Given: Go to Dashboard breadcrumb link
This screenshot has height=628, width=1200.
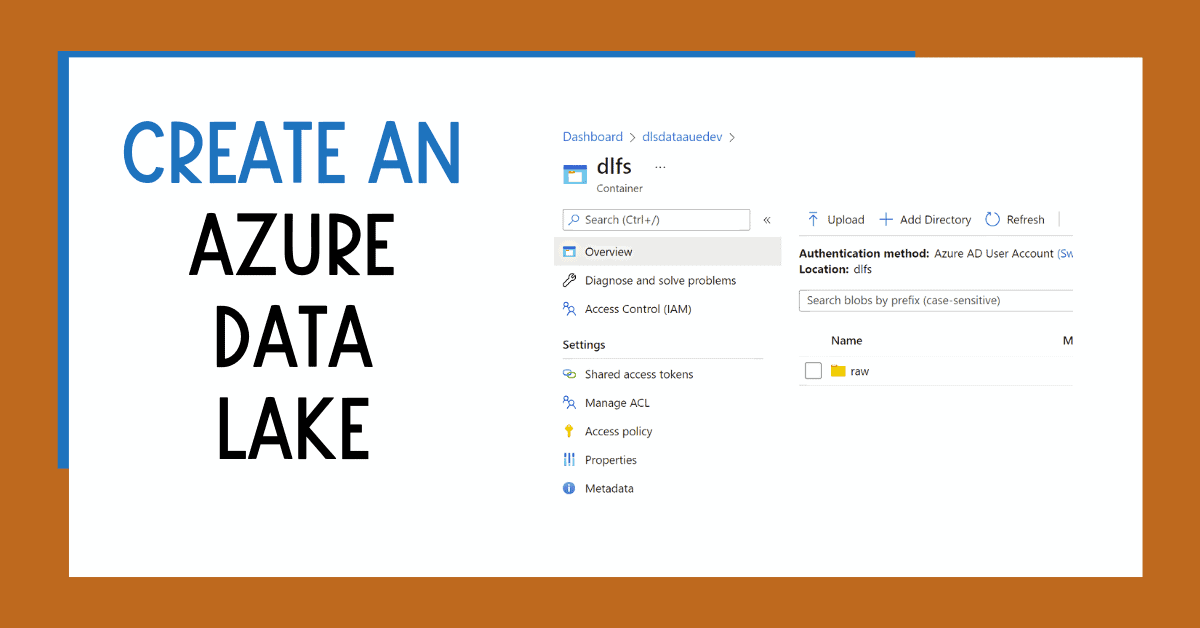Looking at the screenshot, I should pyautogui.click(x=592, y=137).
